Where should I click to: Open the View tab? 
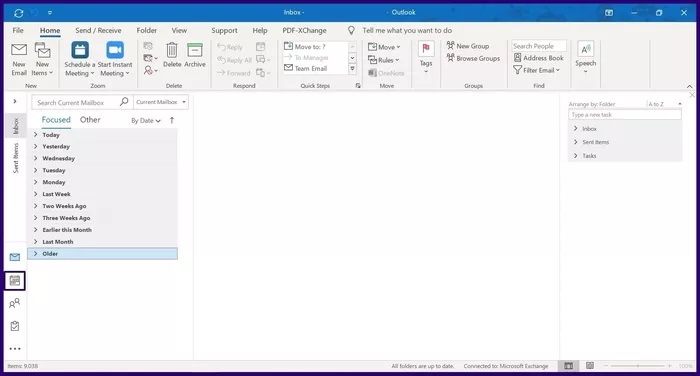click(179, 30)
